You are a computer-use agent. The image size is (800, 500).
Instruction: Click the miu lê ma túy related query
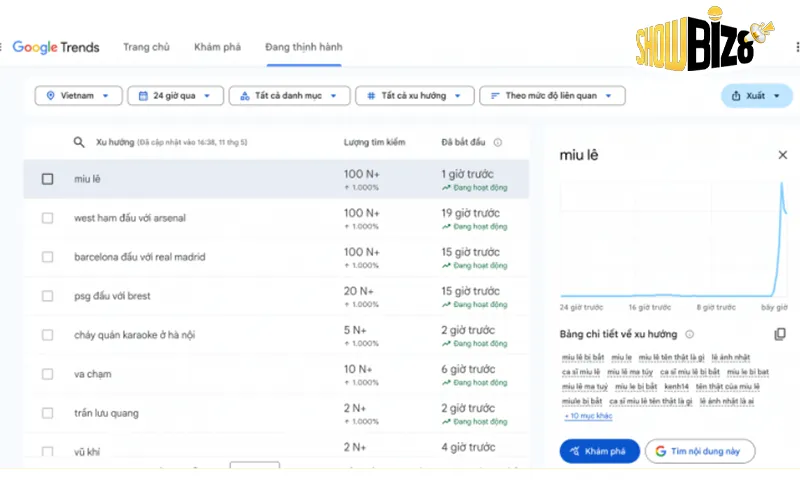point(630,372)
